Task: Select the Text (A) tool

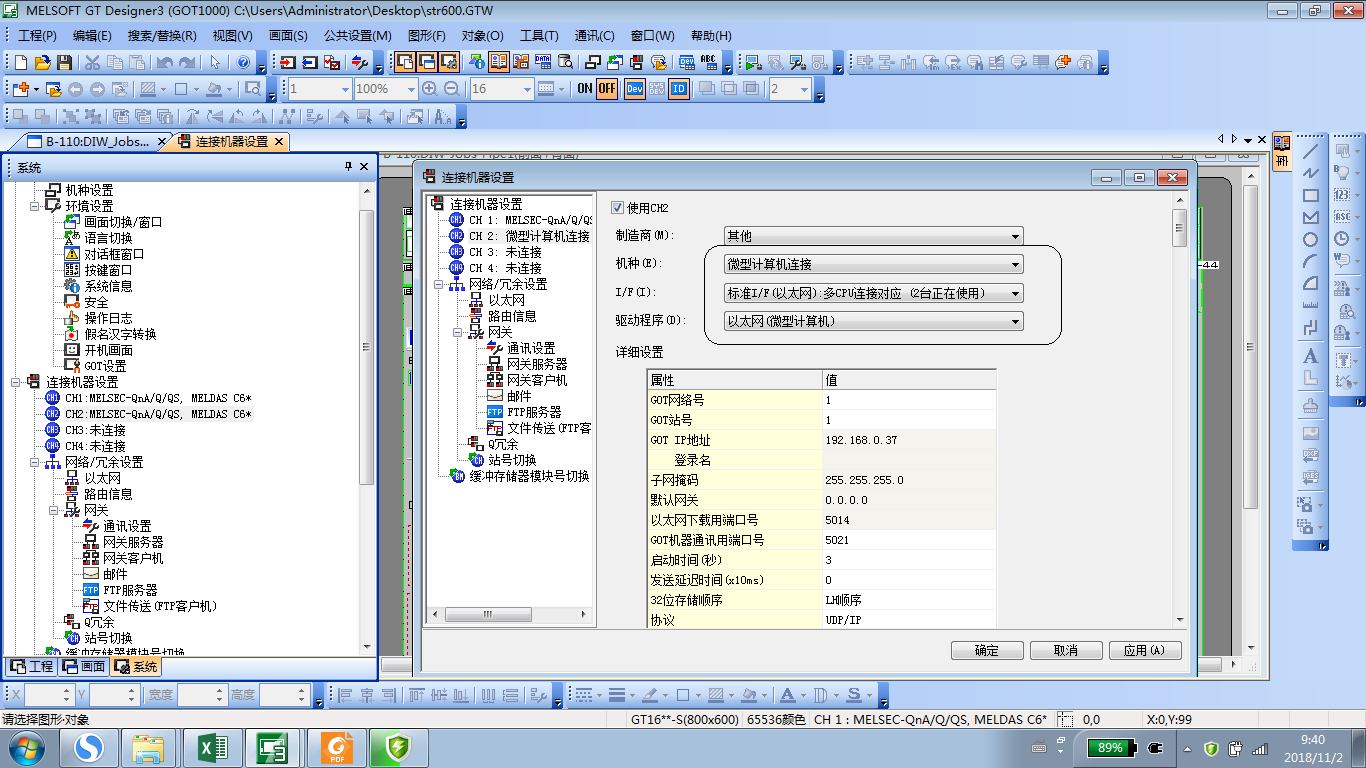Action: coord(1311,356)
